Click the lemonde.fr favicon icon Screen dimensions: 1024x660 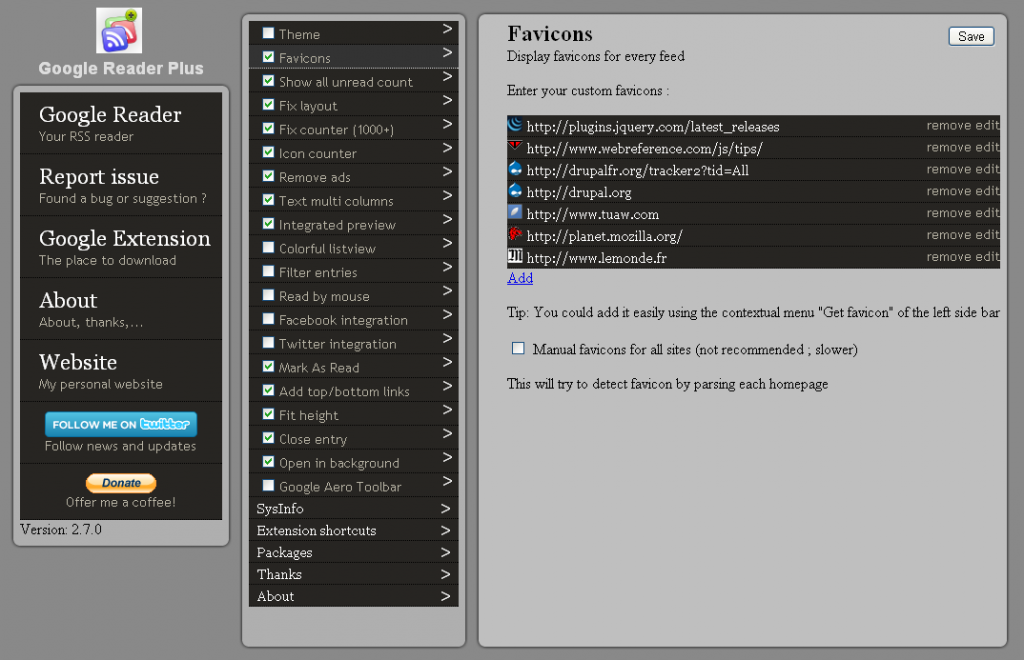tap(515, 257)
